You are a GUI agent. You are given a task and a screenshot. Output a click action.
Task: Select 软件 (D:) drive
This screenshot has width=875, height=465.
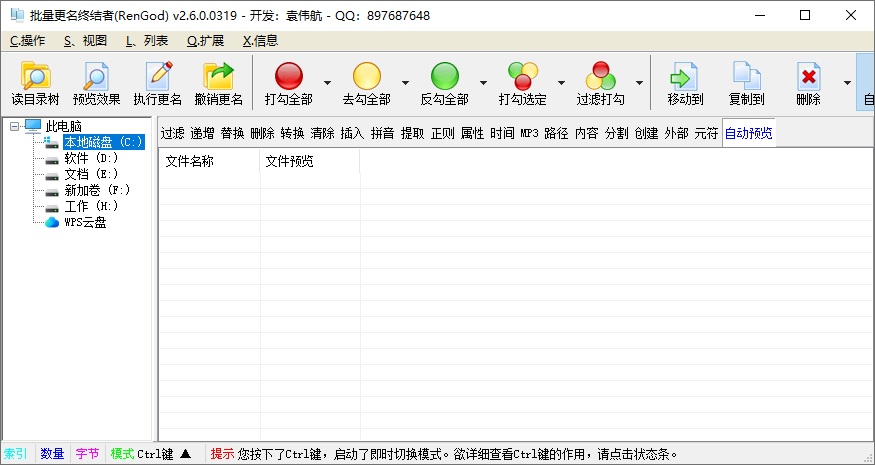coord(92,159)
